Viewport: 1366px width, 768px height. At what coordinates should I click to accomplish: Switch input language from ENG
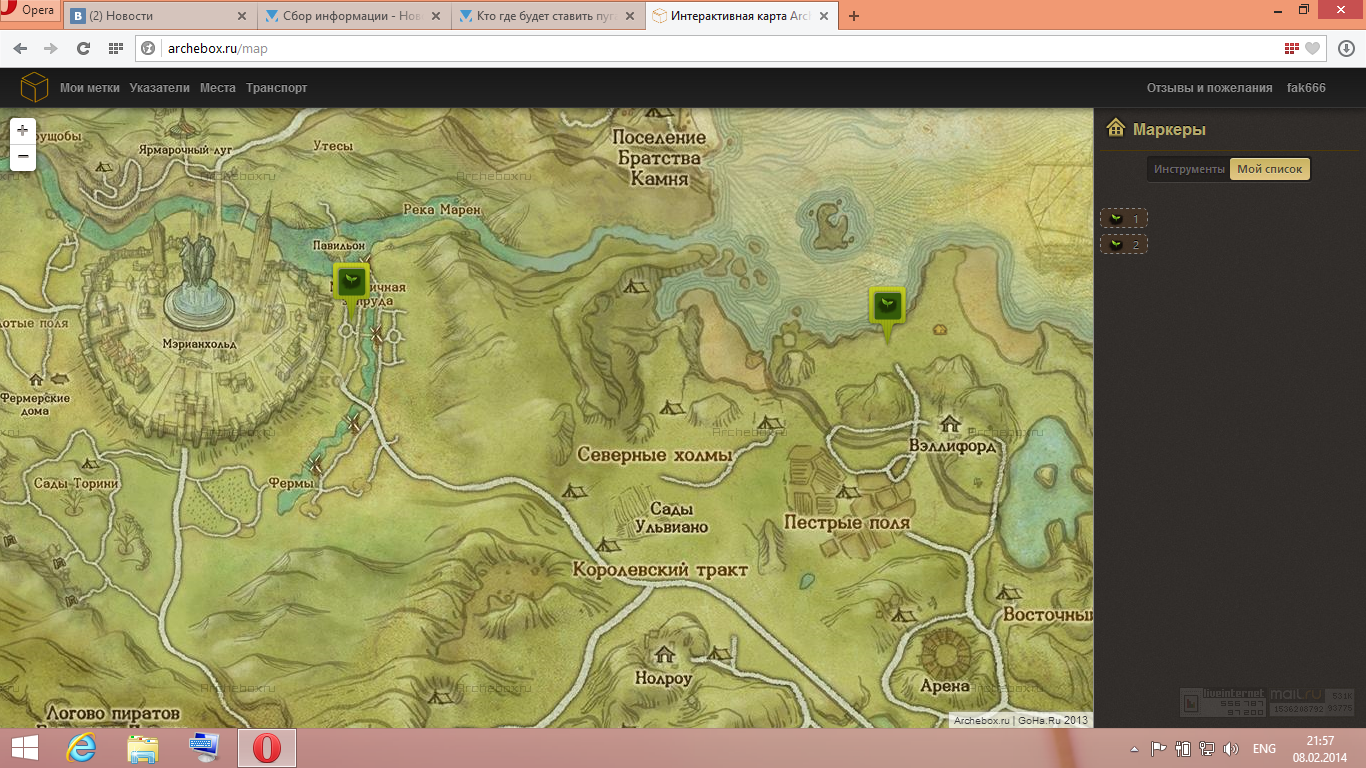[1264, 749]
